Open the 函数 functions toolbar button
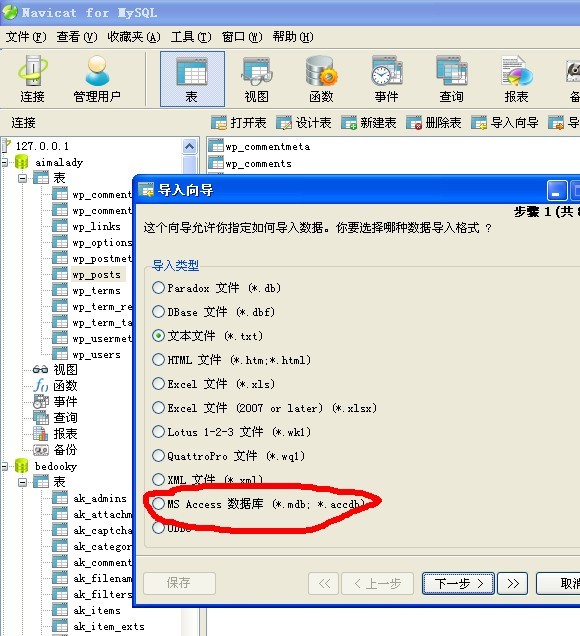This screenshot has height=636, width=580. pyautogui.click(x=321, y=79)
